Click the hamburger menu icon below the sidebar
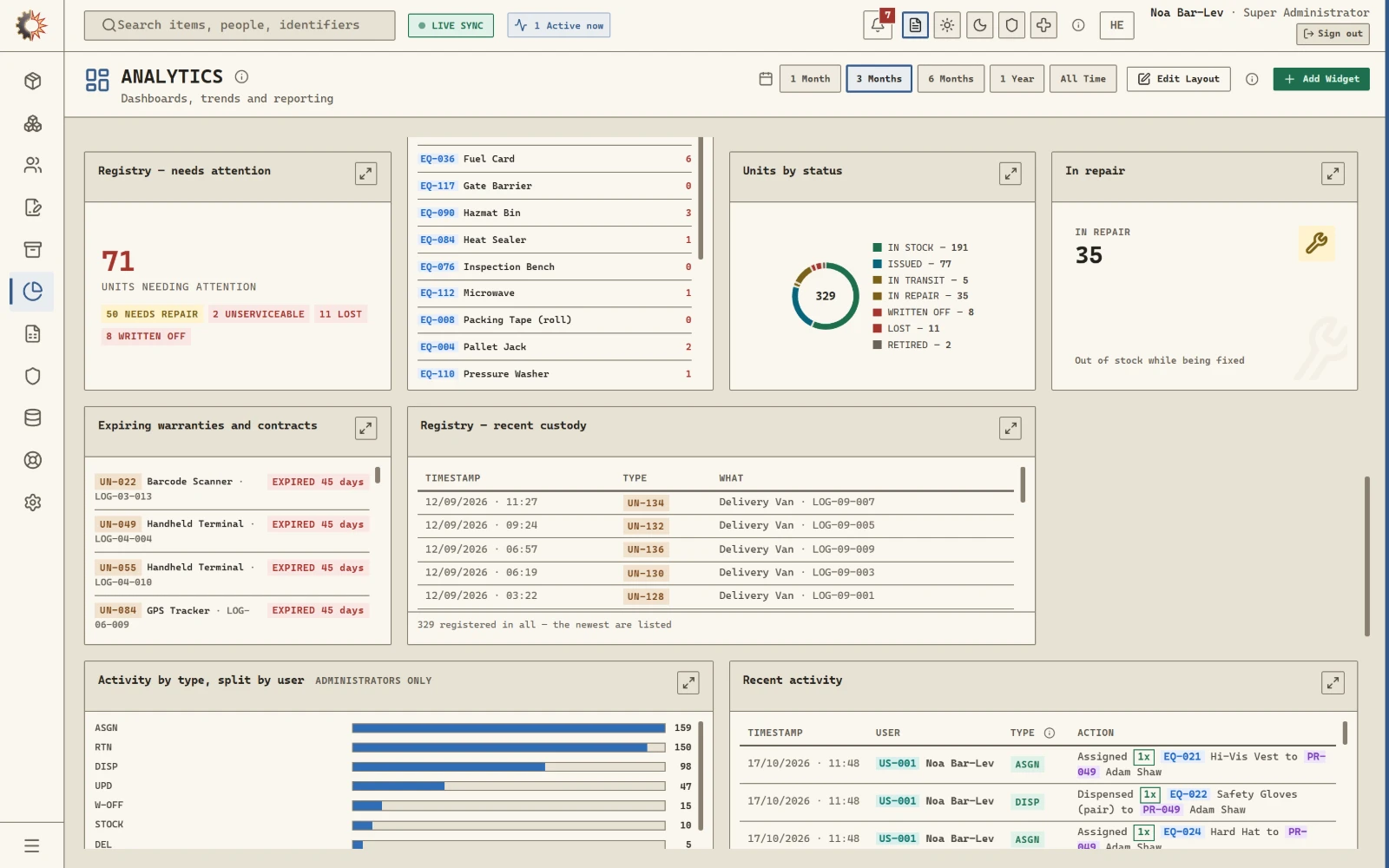 click(x=32, y=845)
